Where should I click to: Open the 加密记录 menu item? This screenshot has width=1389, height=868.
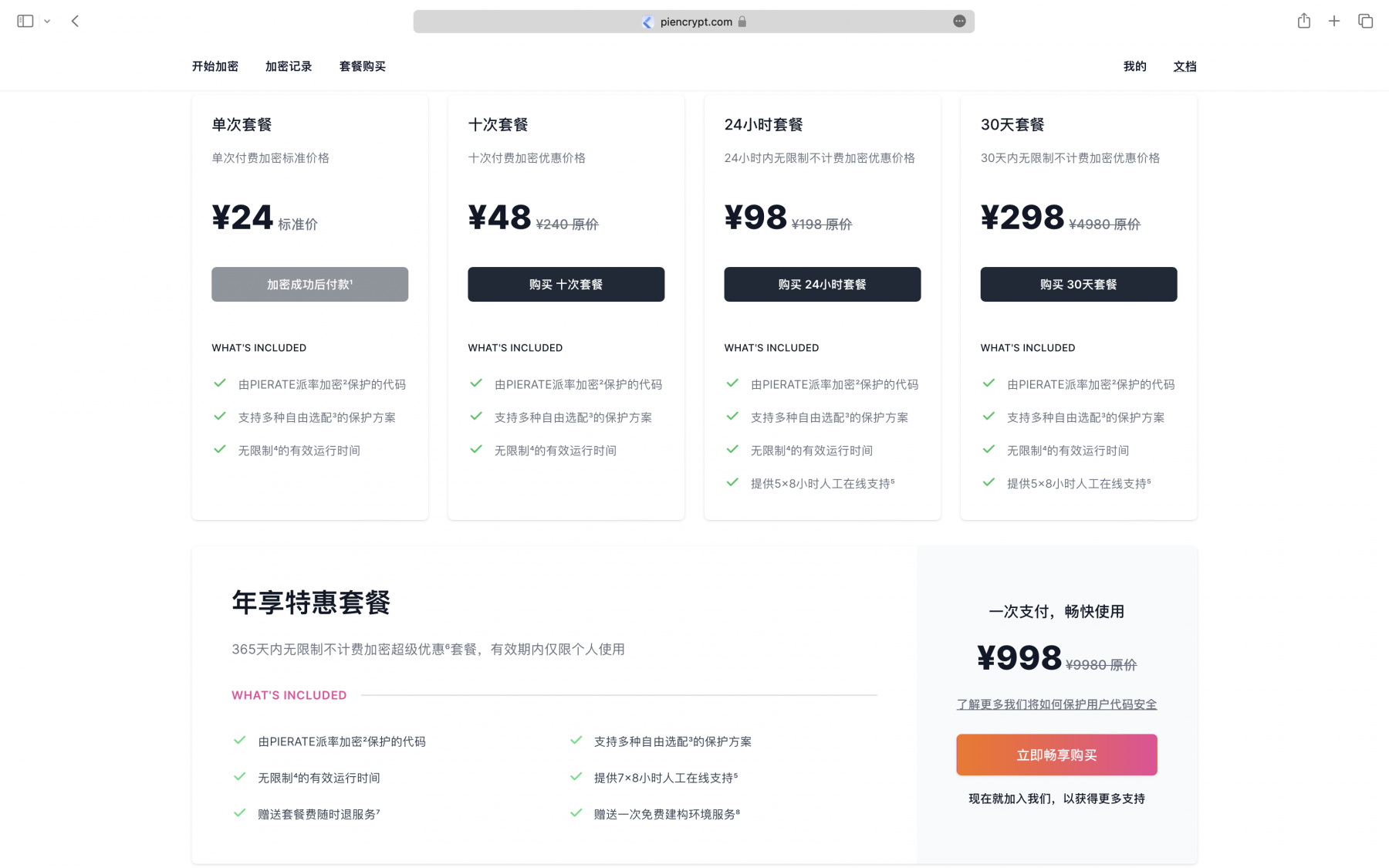[289, 66]
